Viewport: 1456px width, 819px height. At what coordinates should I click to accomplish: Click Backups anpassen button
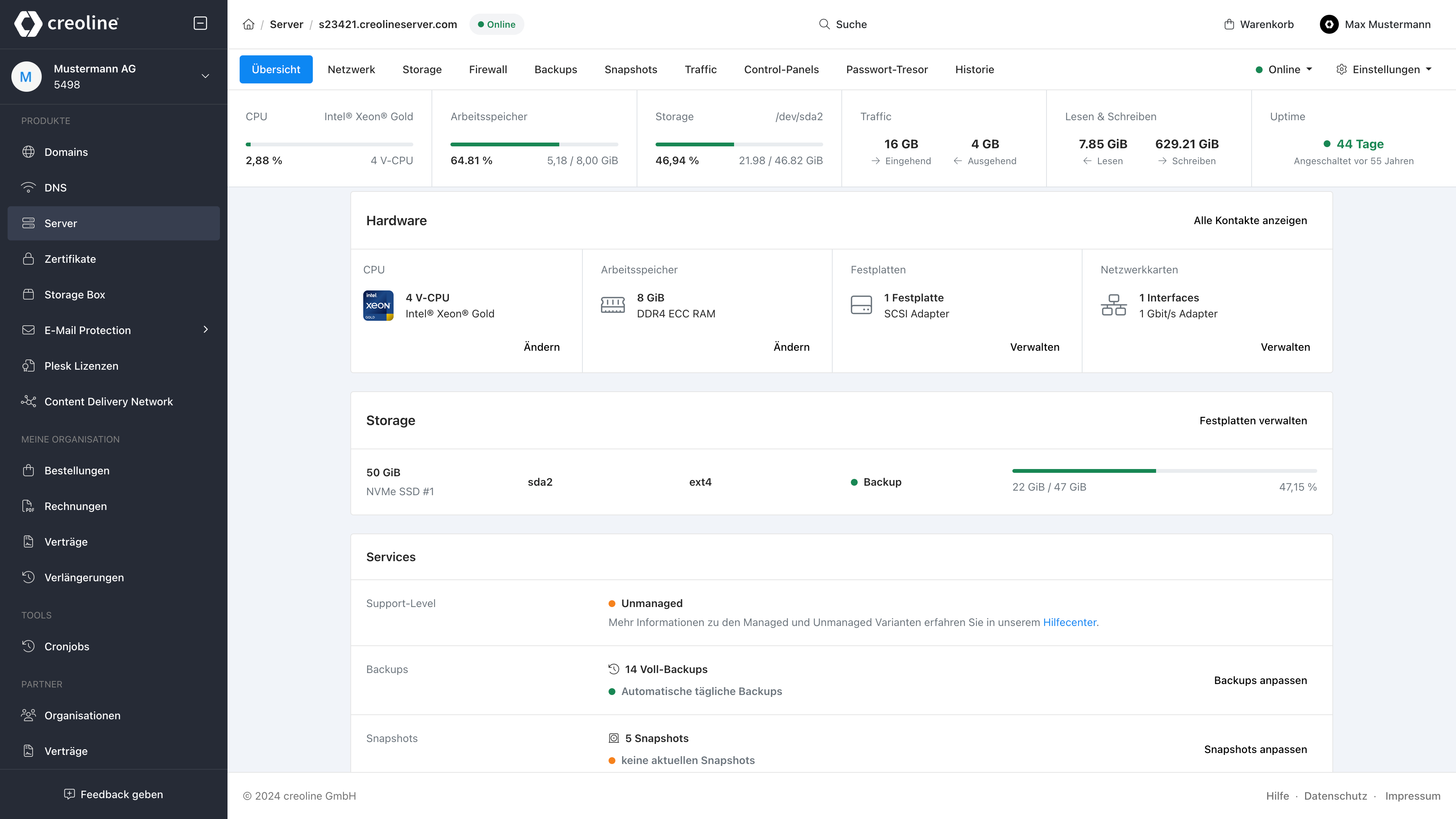pos(1260,680)
